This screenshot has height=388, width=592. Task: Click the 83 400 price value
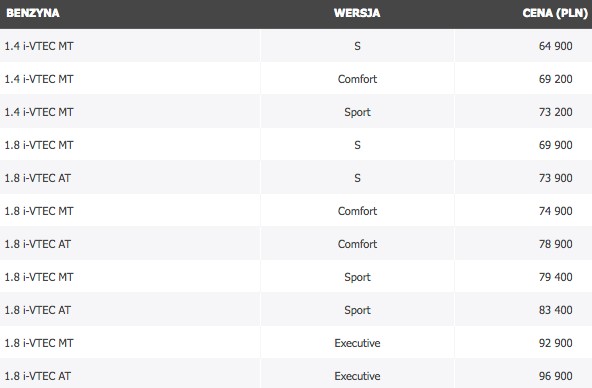pyautogui.click(x=555, y=310)
